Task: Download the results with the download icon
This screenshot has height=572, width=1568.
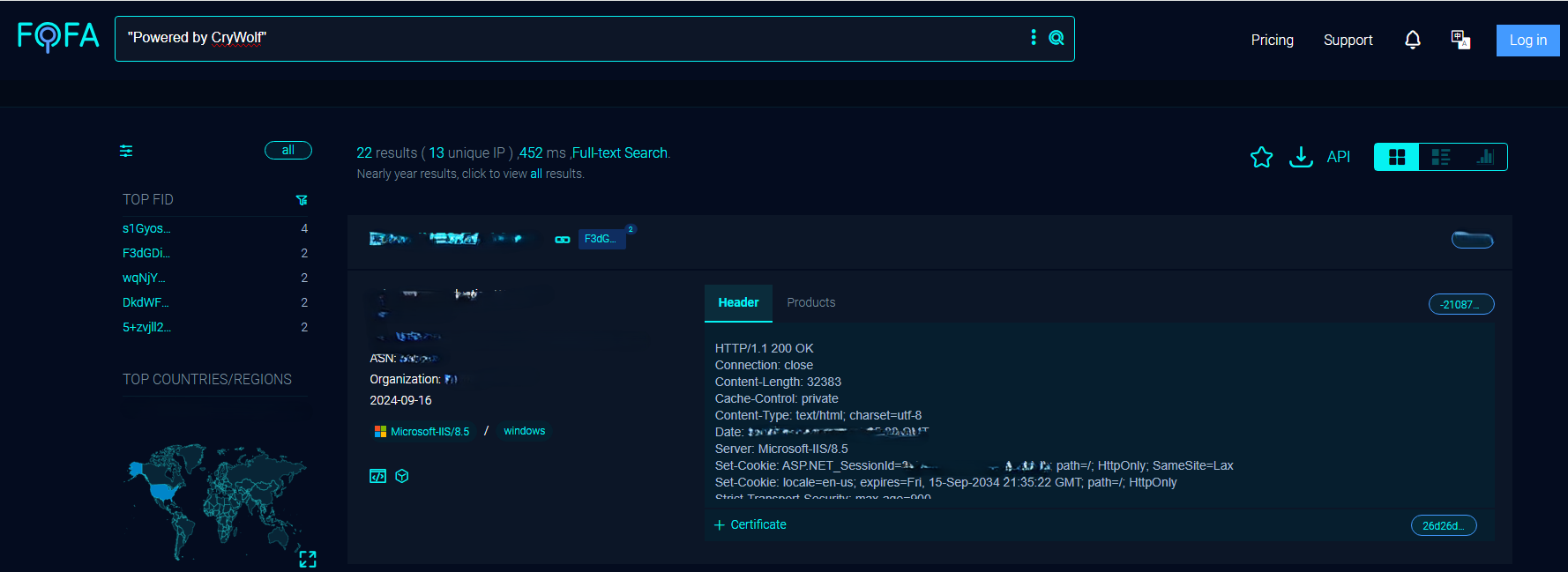Action: point(1301,157)
